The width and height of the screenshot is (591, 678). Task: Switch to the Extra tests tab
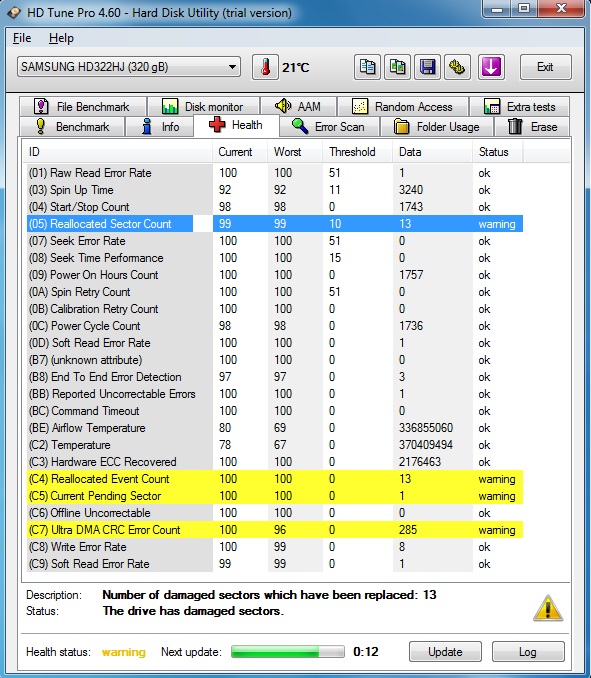point(519,106)
